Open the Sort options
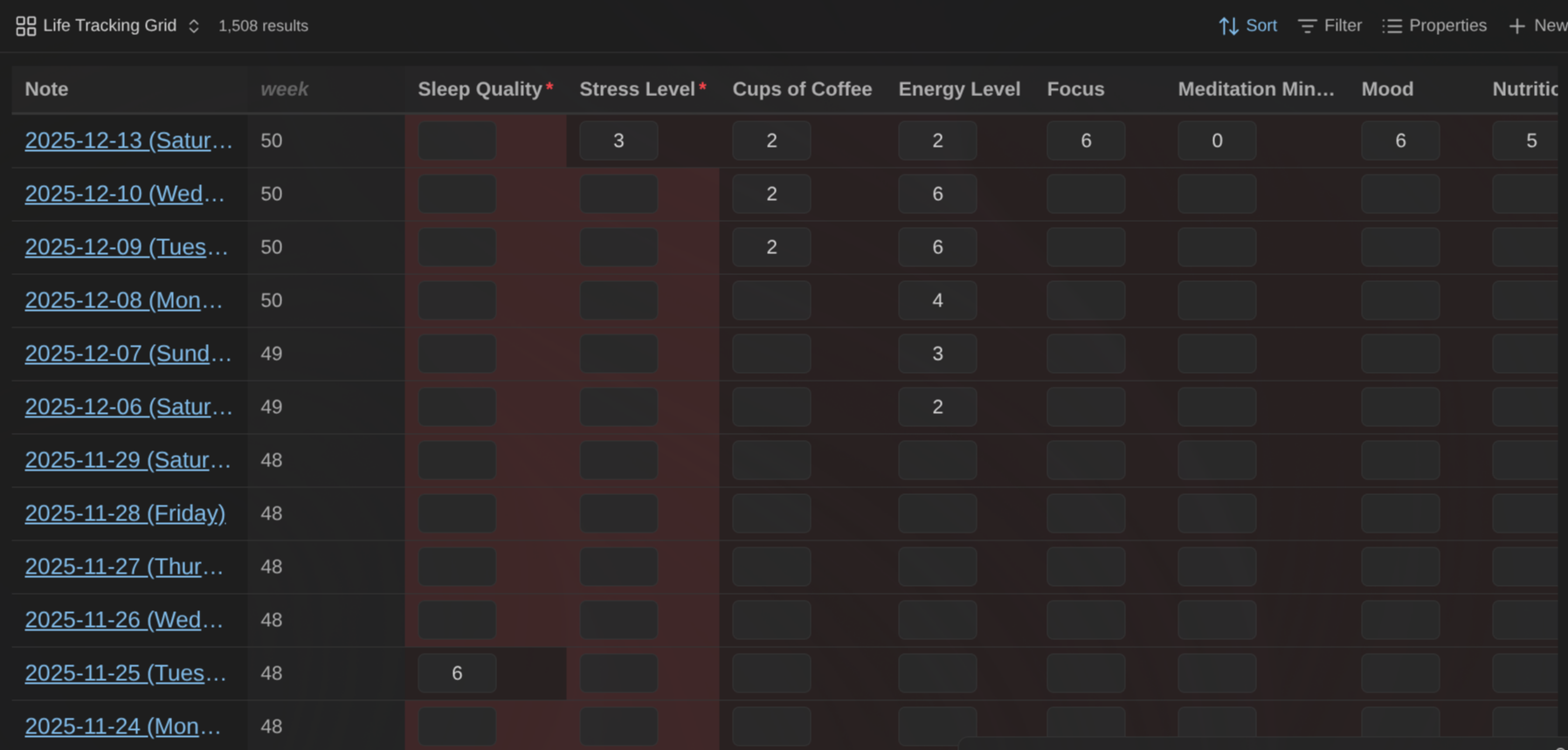 [1248, 26]
